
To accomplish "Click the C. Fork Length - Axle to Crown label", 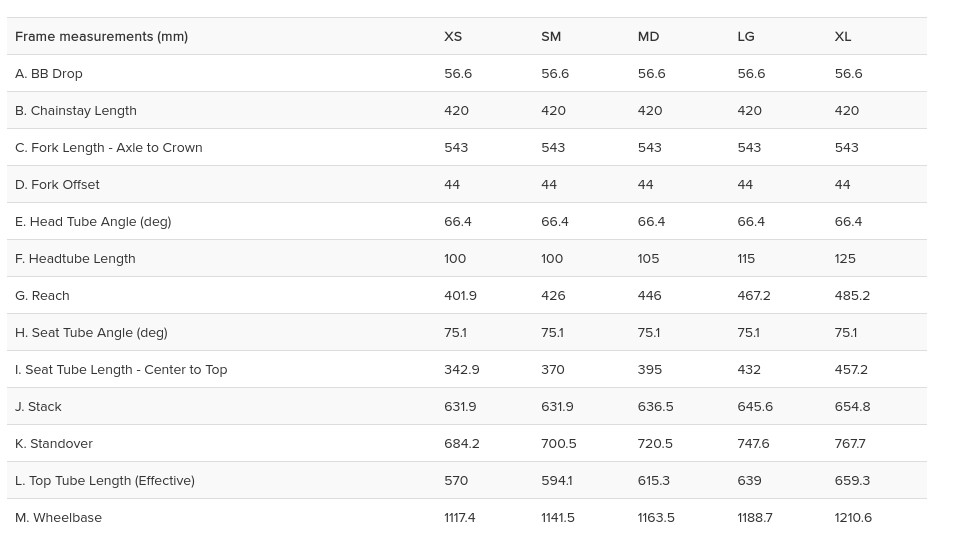I will (x=109, y=148).
